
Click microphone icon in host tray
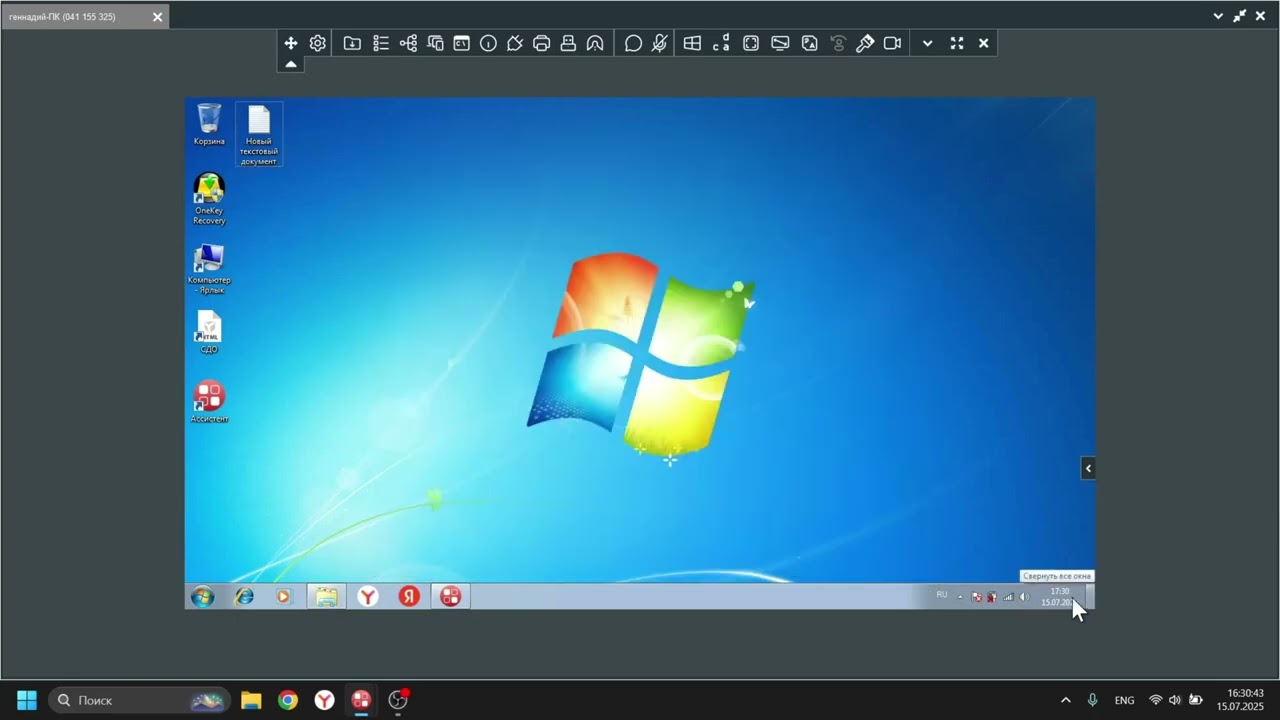click(1092, 700)
